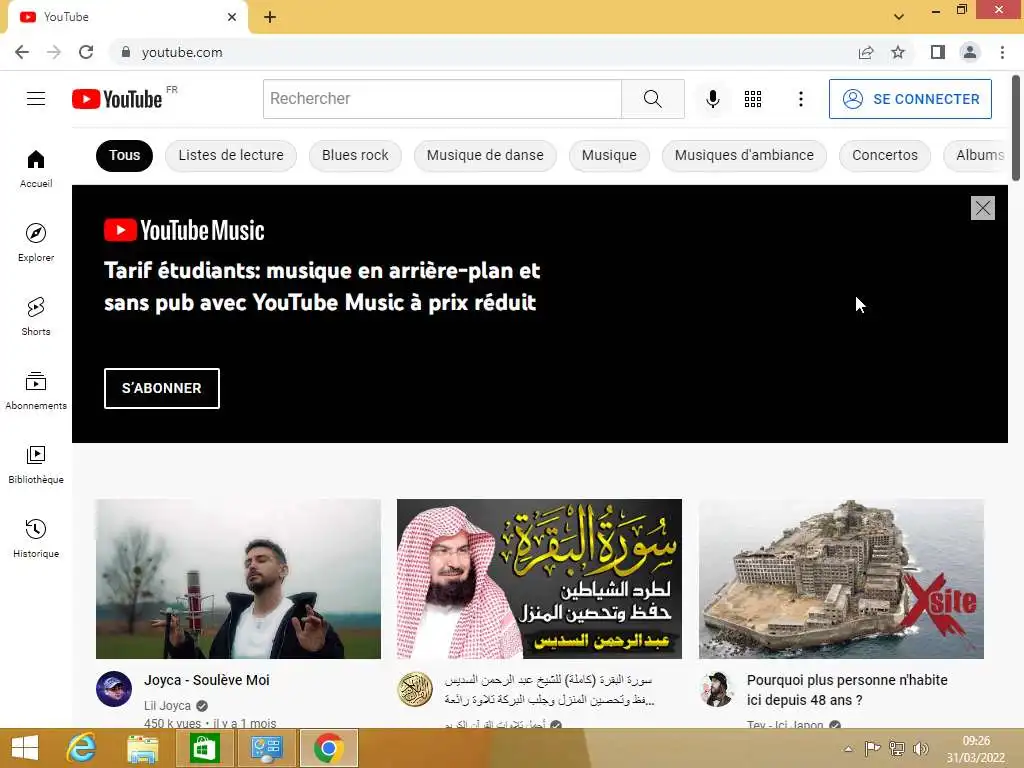Image resolution: width=1024 pixels, height=768 pixels.
Task: Open Bibliothèque in the sidebar
Action: (36, 464)
